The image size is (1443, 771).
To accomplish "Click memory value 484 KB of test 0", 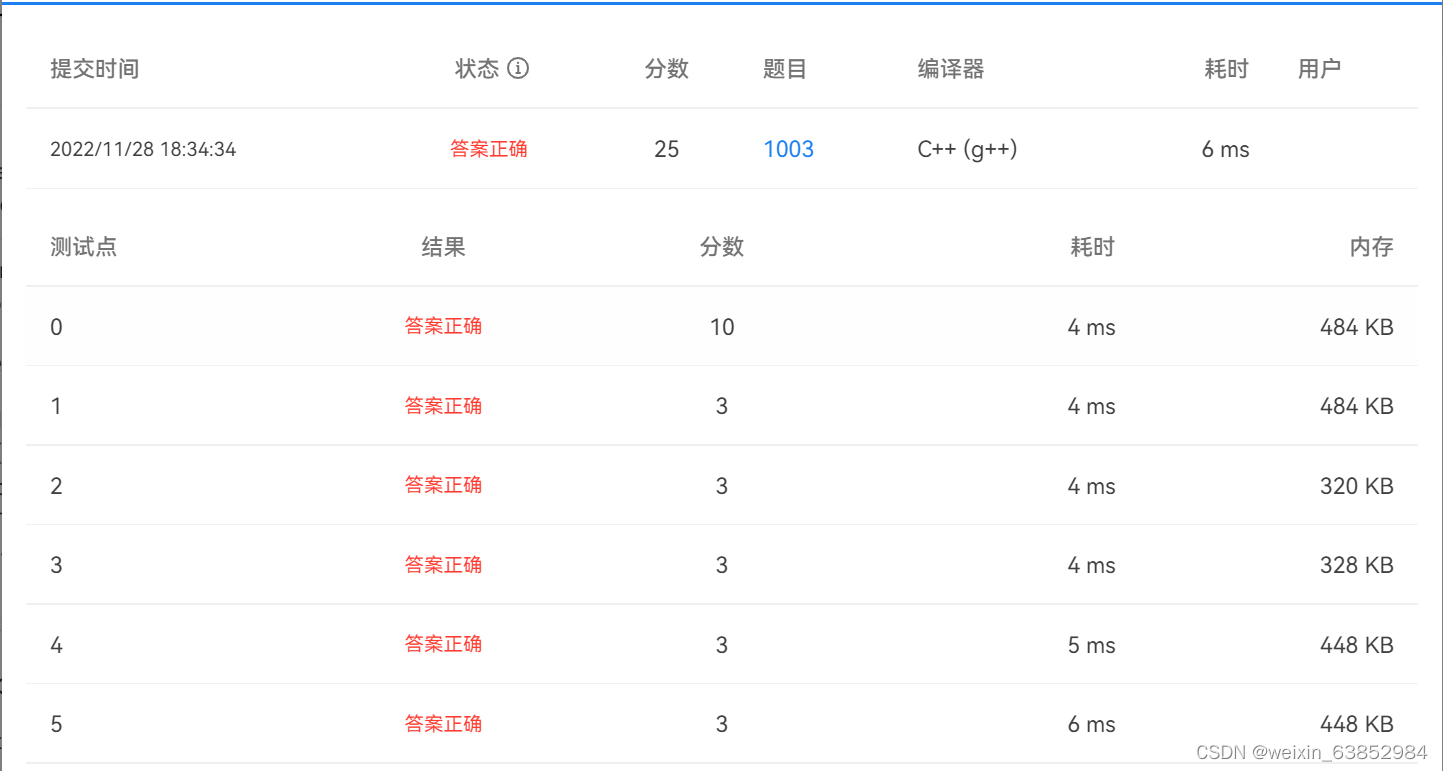I will 1357,326.
